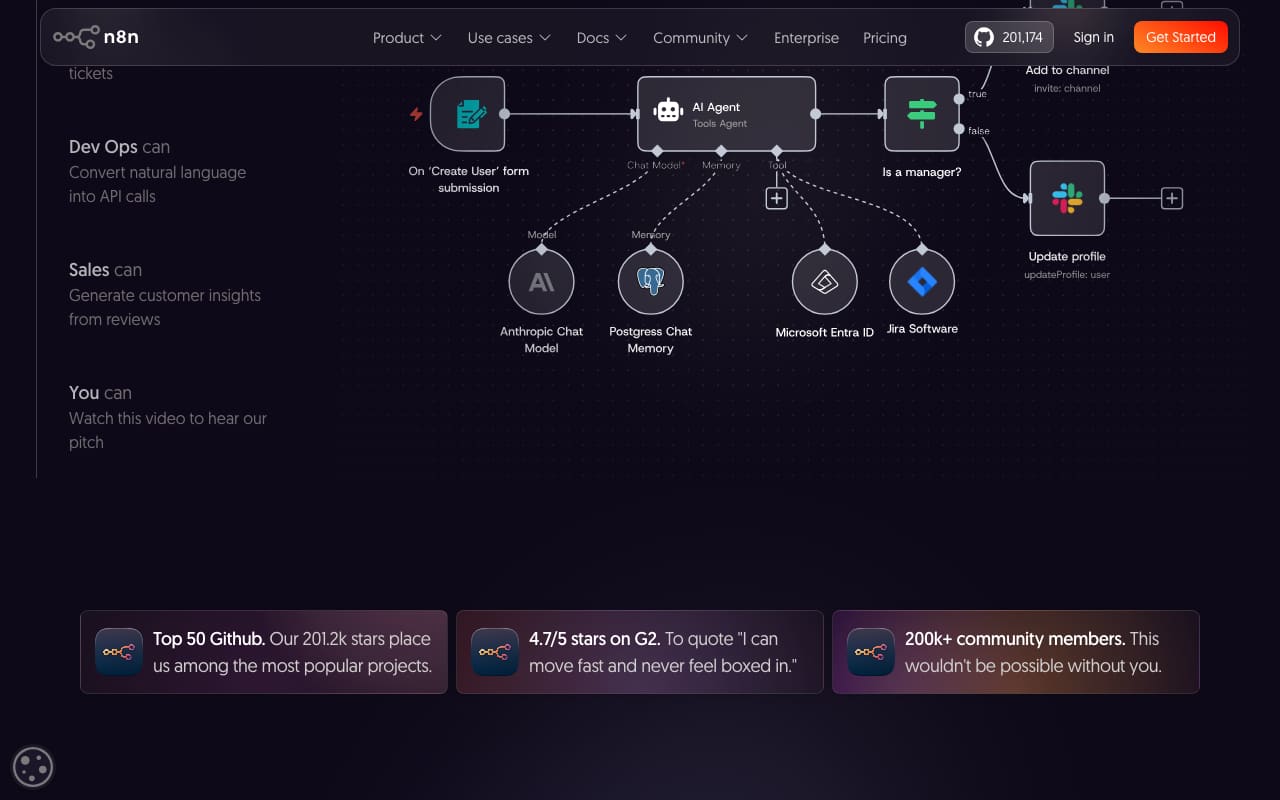
Task: Click the Get Started button
Action: (x=1181, y=37)
